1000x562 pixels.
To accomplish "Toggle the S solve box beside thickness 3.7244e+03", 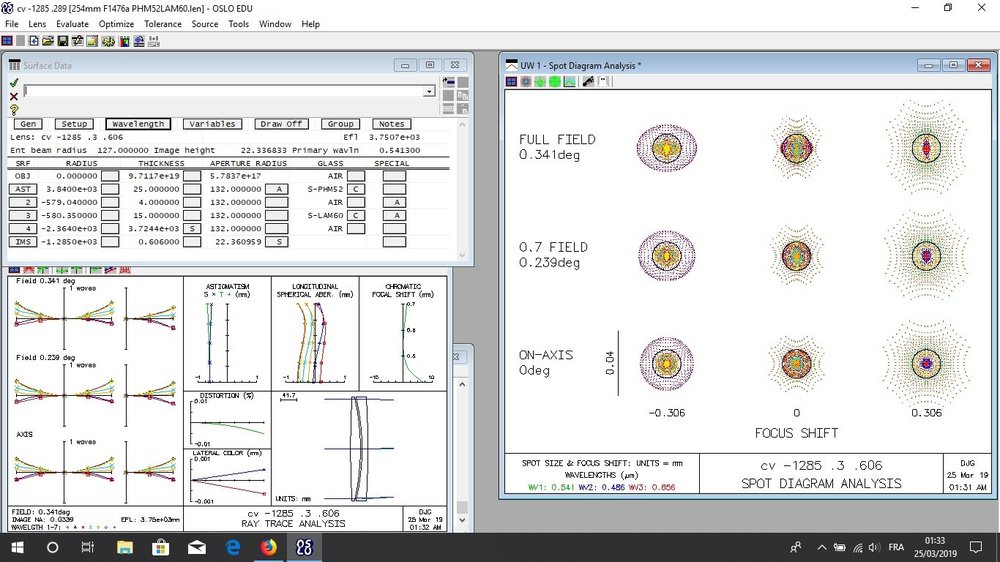I will pos(192,228).
